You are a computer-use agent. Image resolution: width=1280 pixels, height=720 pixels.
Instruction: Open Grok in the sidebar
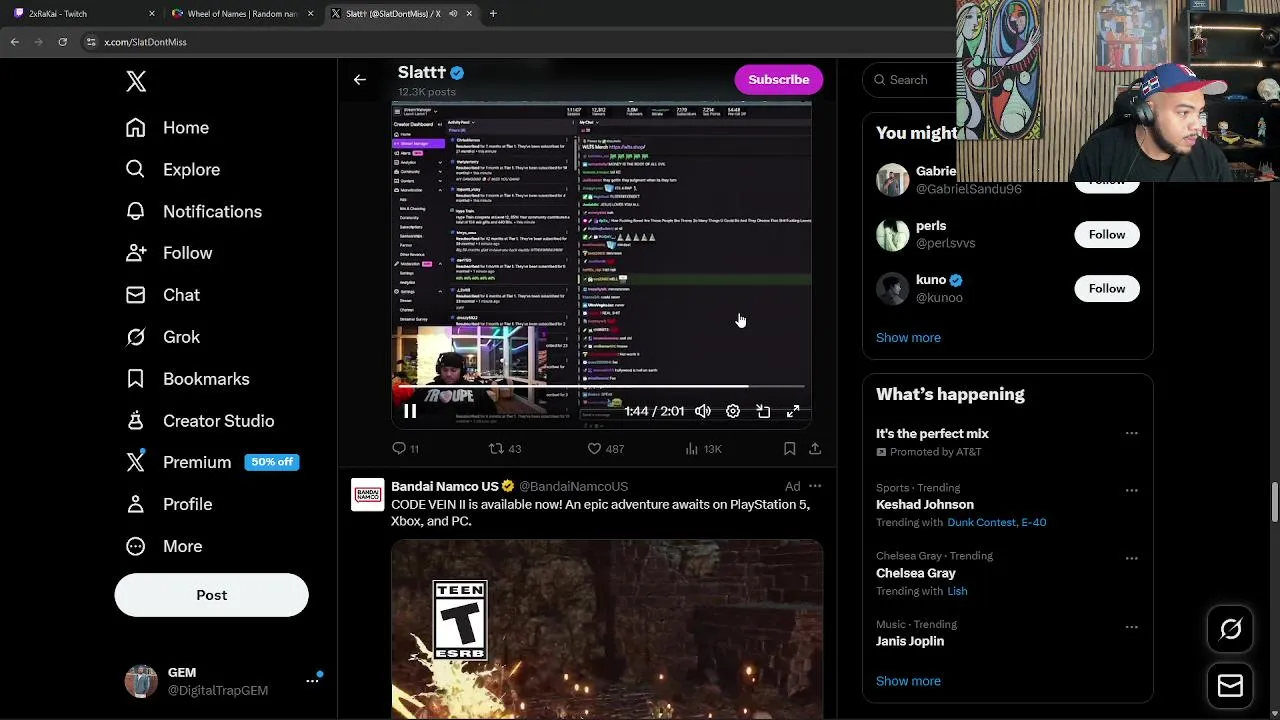click(x=163, y=338)
